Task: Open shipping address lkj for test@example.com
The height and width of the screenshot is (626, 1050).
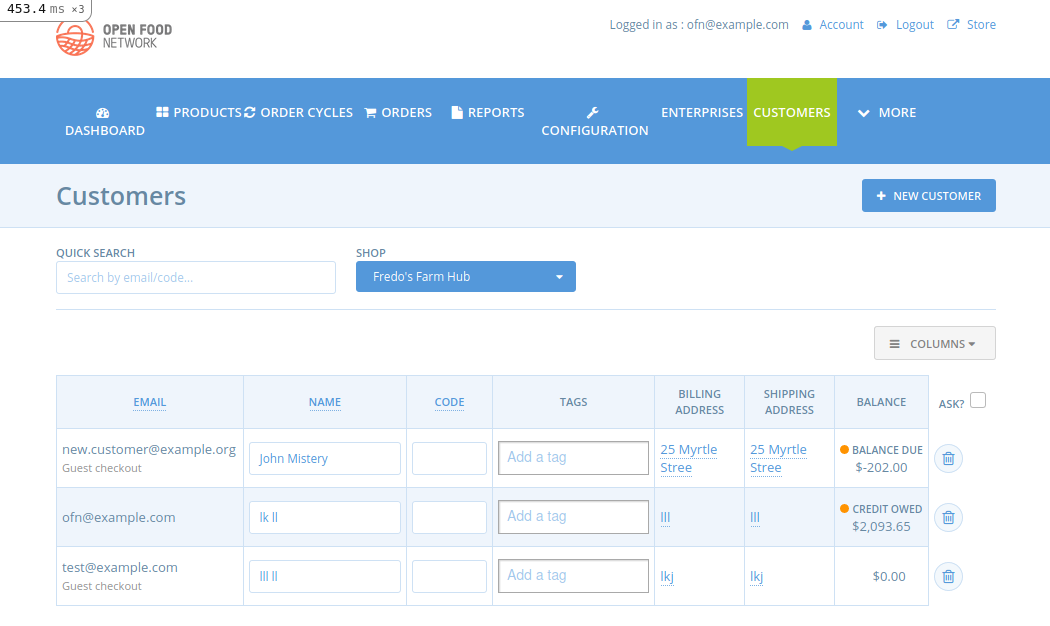Action: point(757,576)
